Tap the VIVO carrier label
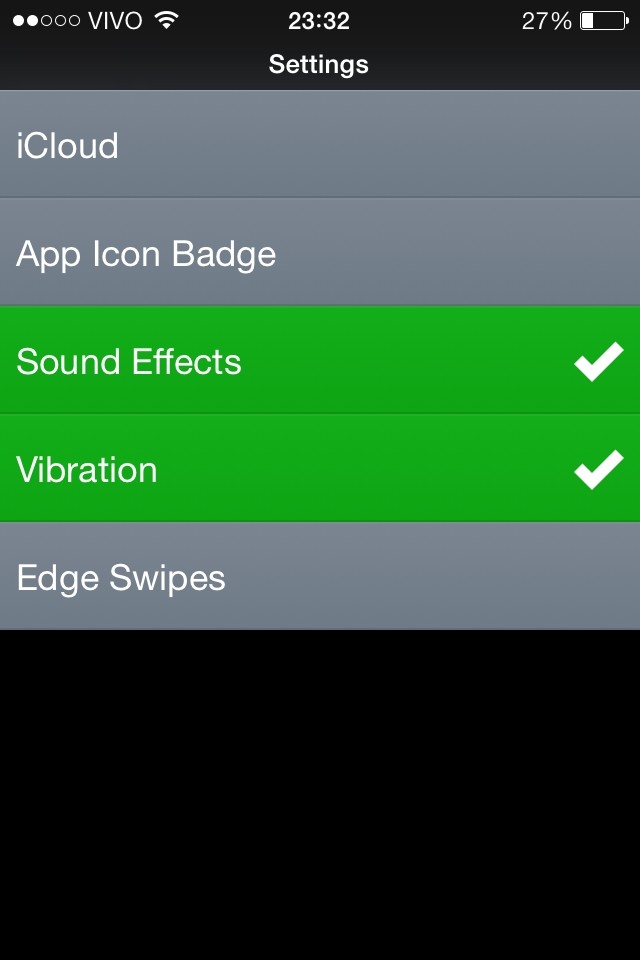The image size is (640, 960). [115, 20]
